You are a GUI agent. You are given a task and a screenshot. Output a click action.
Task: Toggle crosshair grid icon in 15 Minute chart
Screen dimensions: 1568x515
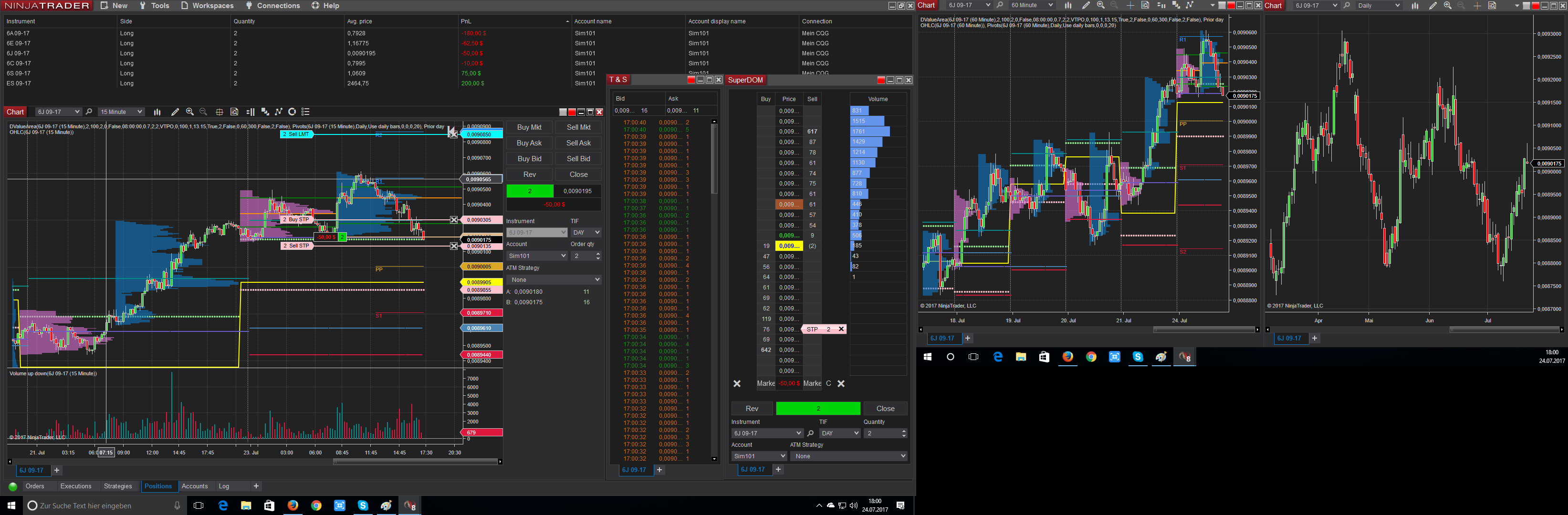point(220,112)
